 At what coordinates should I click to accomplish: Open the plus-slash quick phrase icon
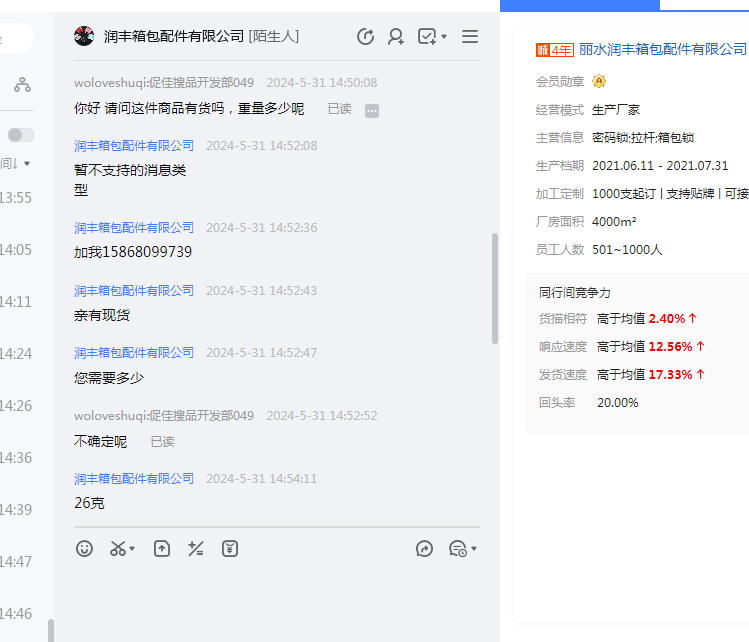196,548
